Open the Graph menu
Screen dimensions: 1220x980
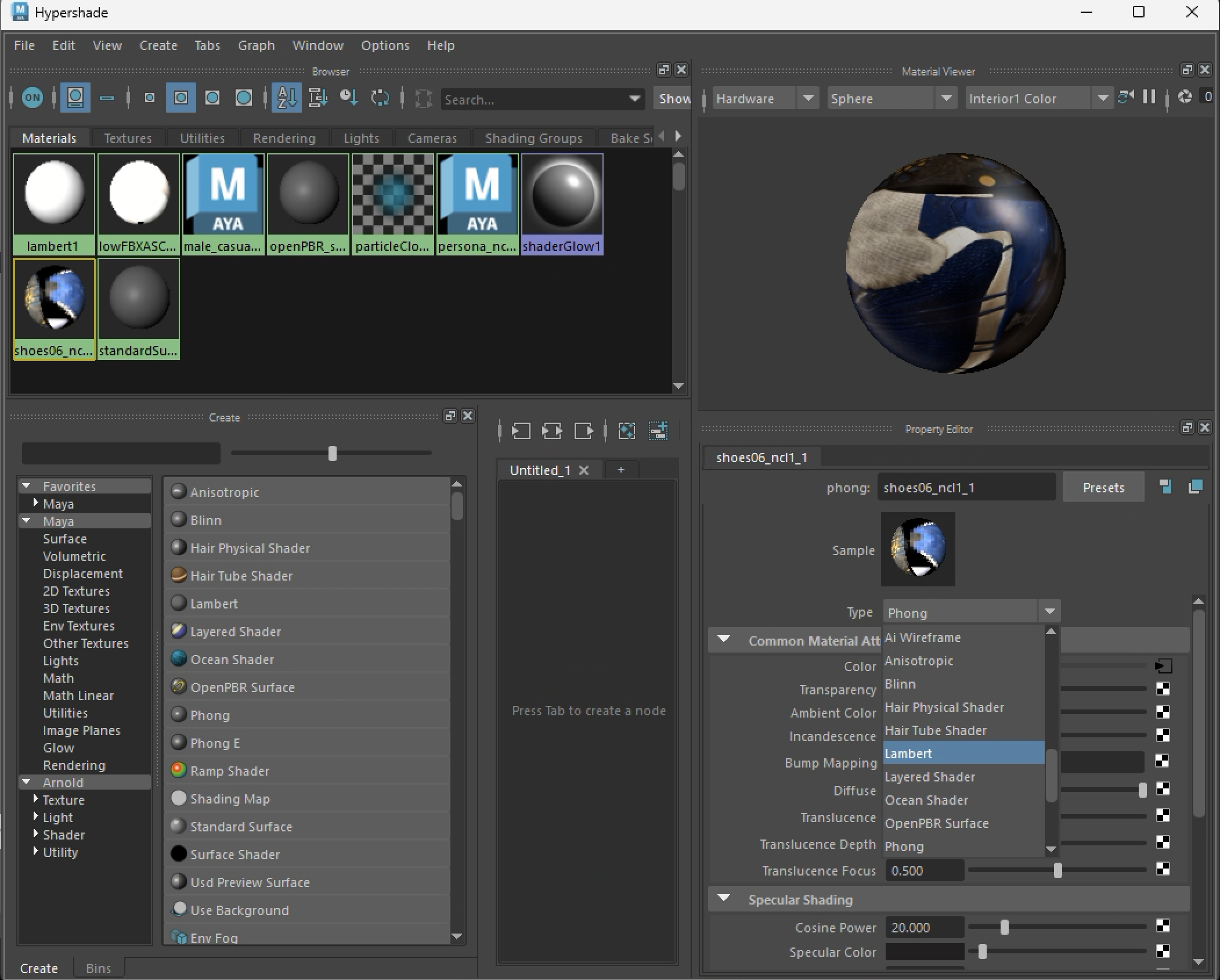[256, 45]
